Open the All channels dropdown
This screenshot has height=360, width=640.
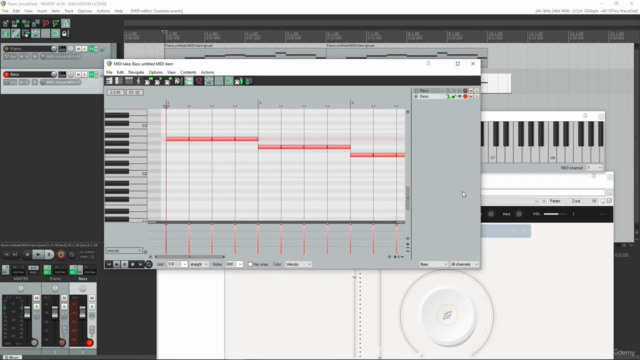click(x=464, y=264)
